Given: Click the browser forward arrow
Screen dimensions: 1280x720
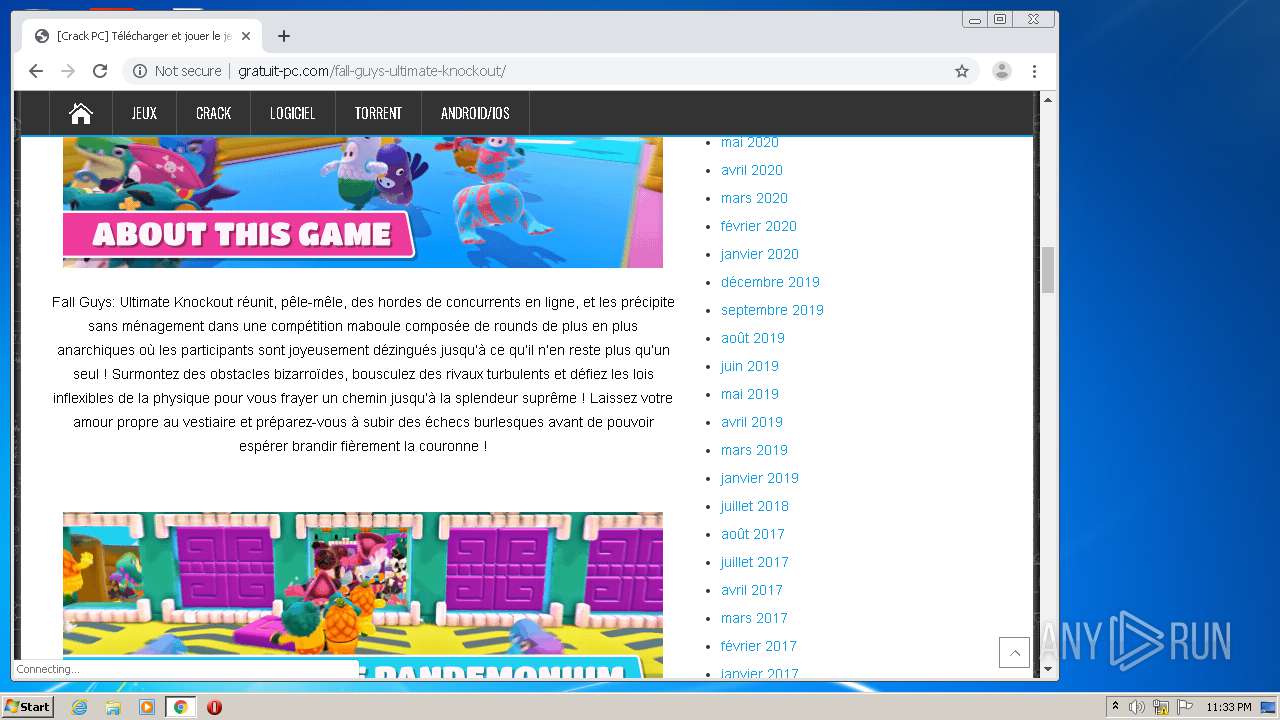Looking at the screenshot, I should [68, 71].
